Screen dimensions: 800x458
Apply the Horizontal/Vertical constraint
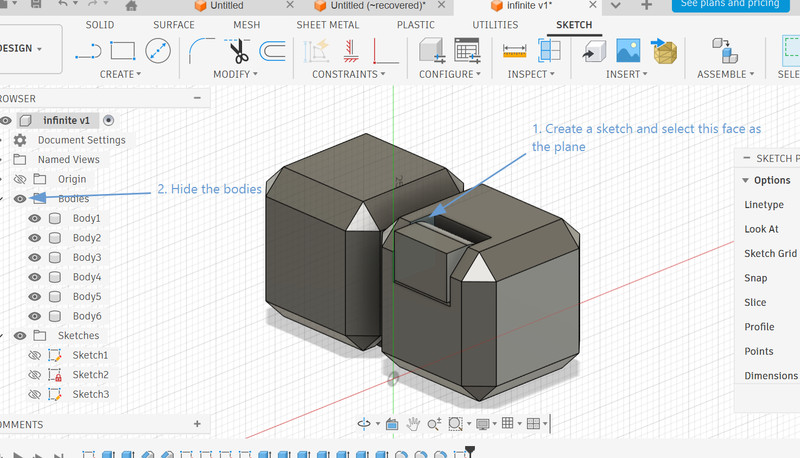coord(351,51)
